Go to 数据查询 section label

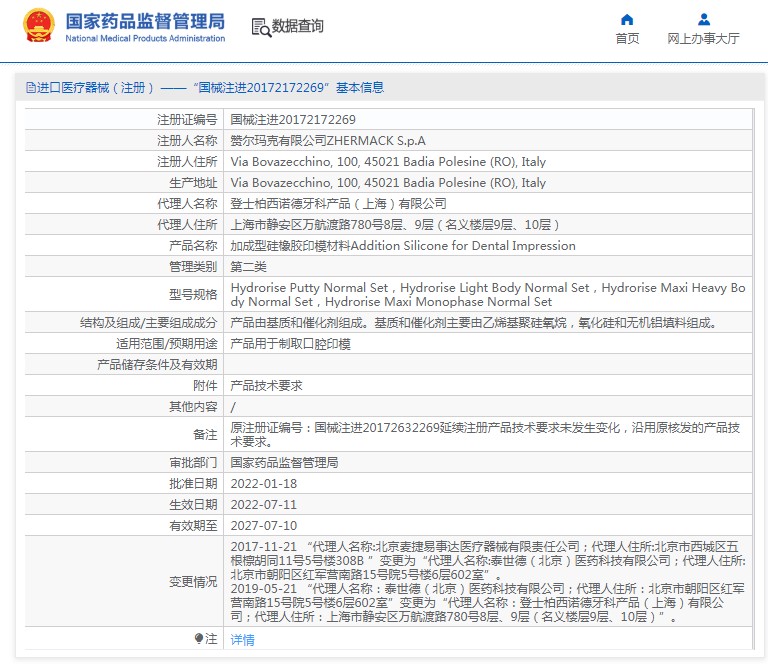tap(298, 26)
